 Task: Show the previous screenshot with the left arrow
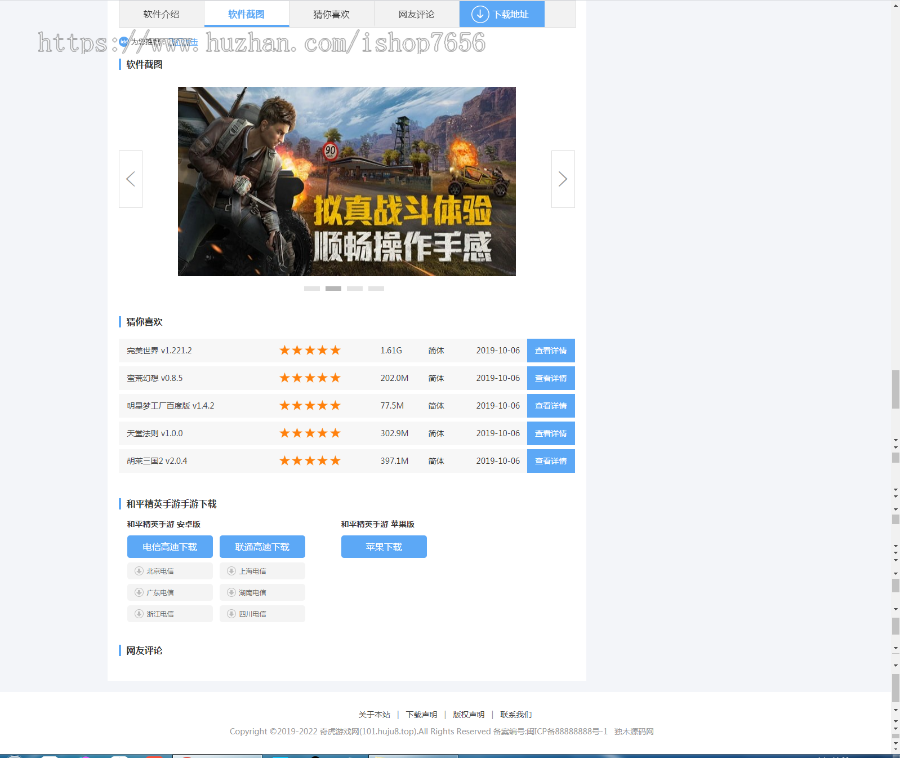pyautogui.click(x=131, y=179)
